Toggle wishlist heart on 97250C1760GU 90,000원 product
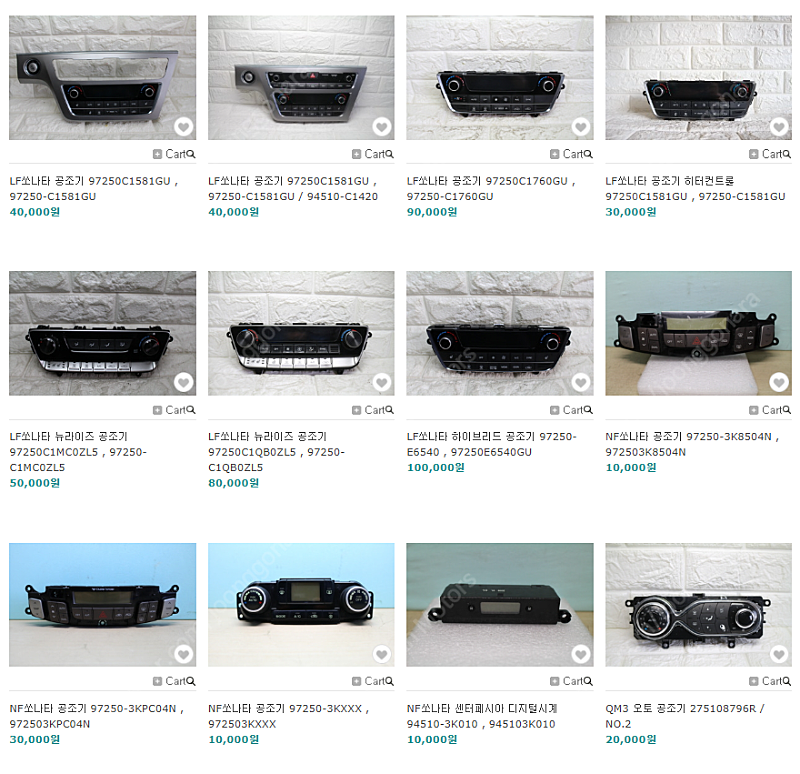The width and height of the screenshot is (800, 774). (x=581, y=127)
